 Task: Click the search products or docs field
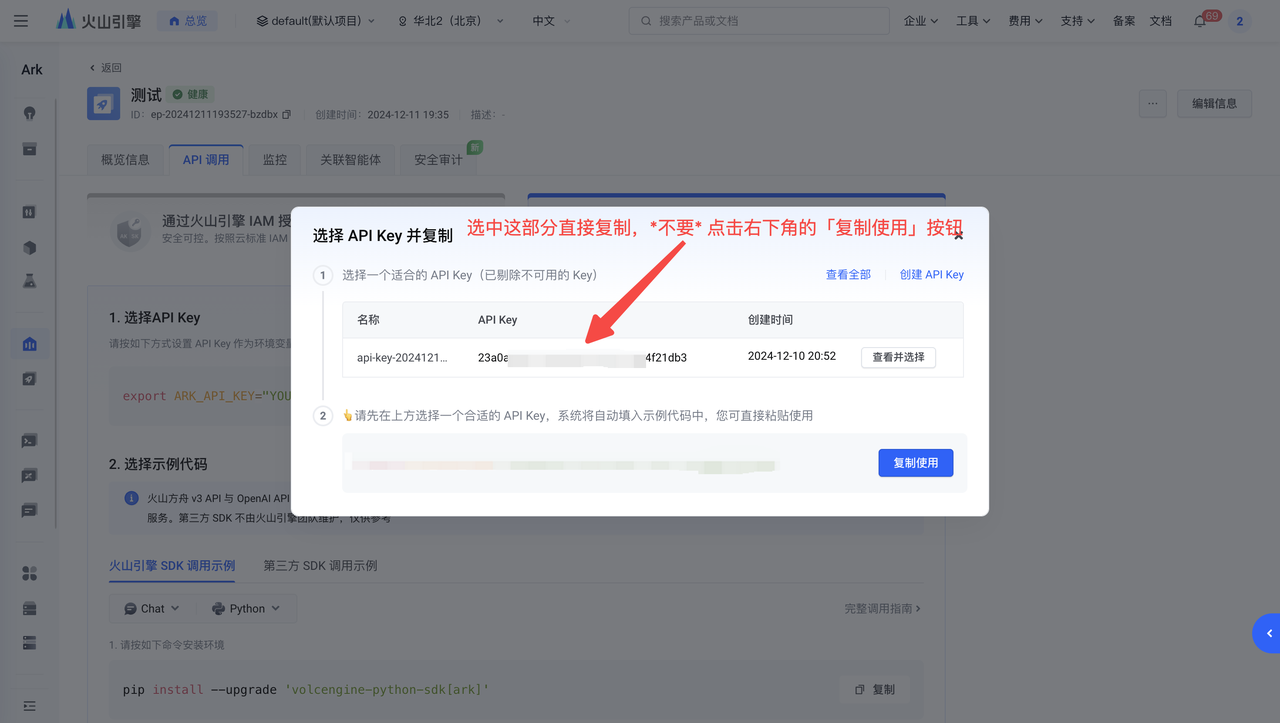(x=760, y=21)
